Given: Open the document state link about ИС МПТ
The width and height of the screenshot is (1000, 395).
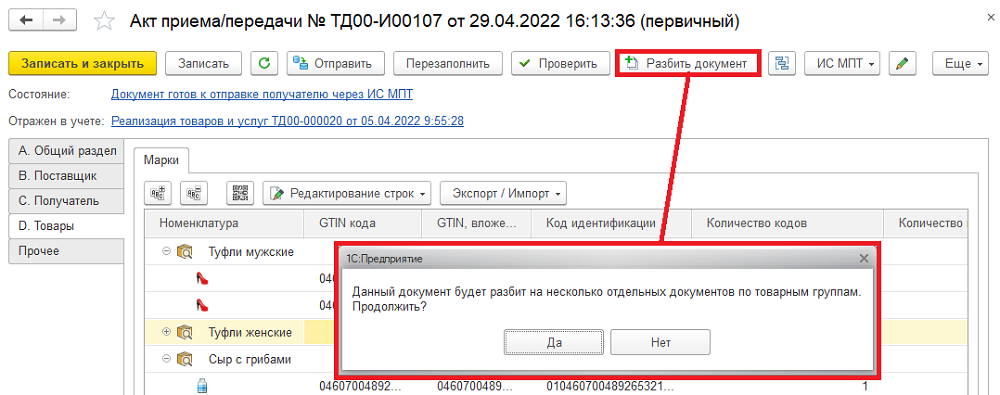Looking at the screenshot, I should (262, 94).
